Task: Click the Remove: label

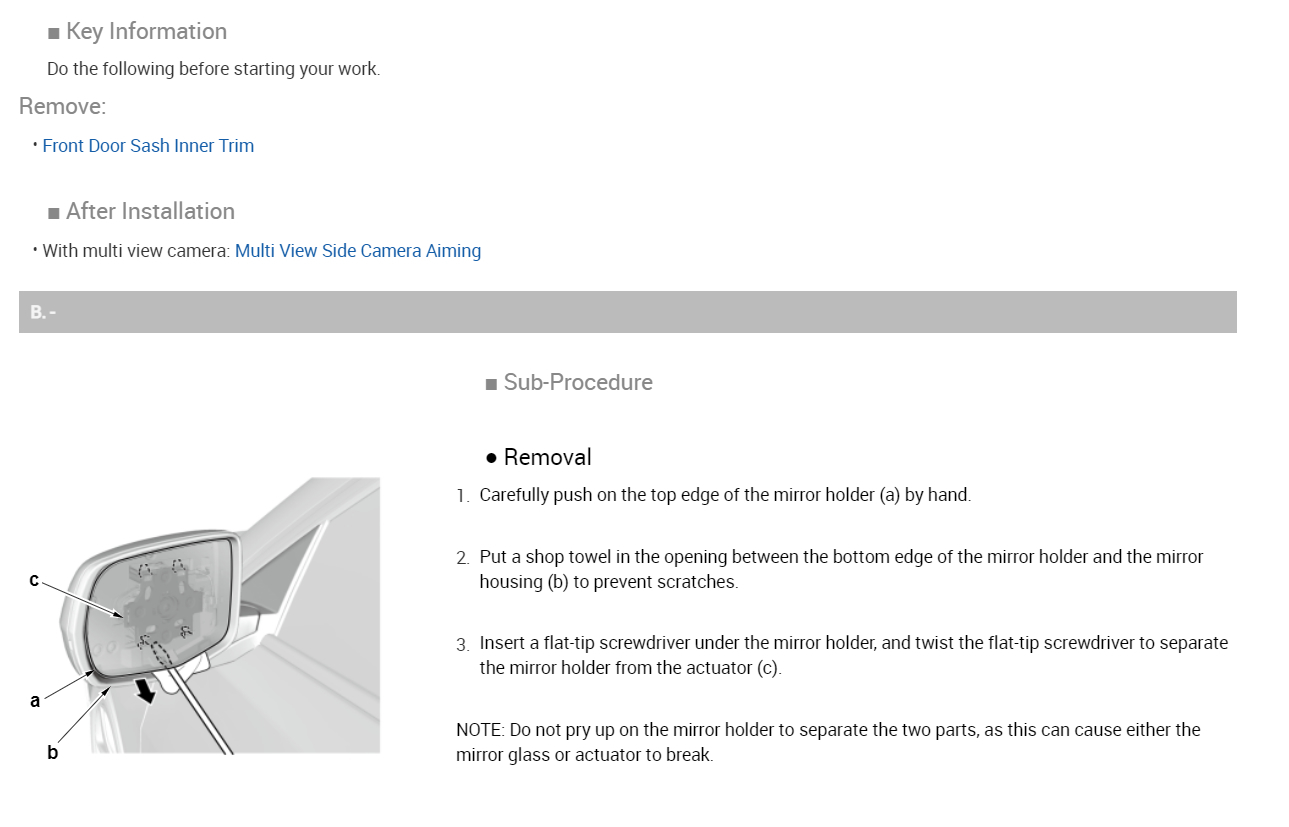Action: click(x=62, y=106)
